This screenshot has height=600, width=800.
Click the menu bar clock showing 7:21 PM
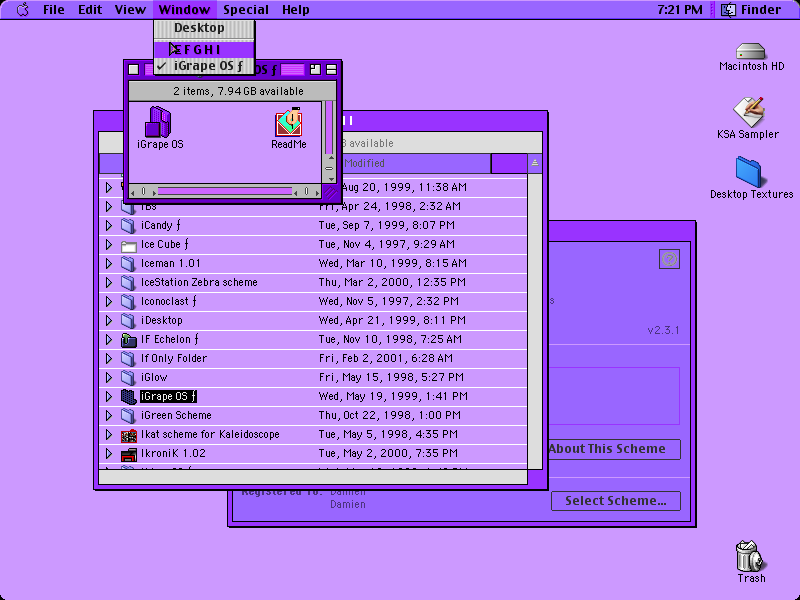[x=680, y=10]
